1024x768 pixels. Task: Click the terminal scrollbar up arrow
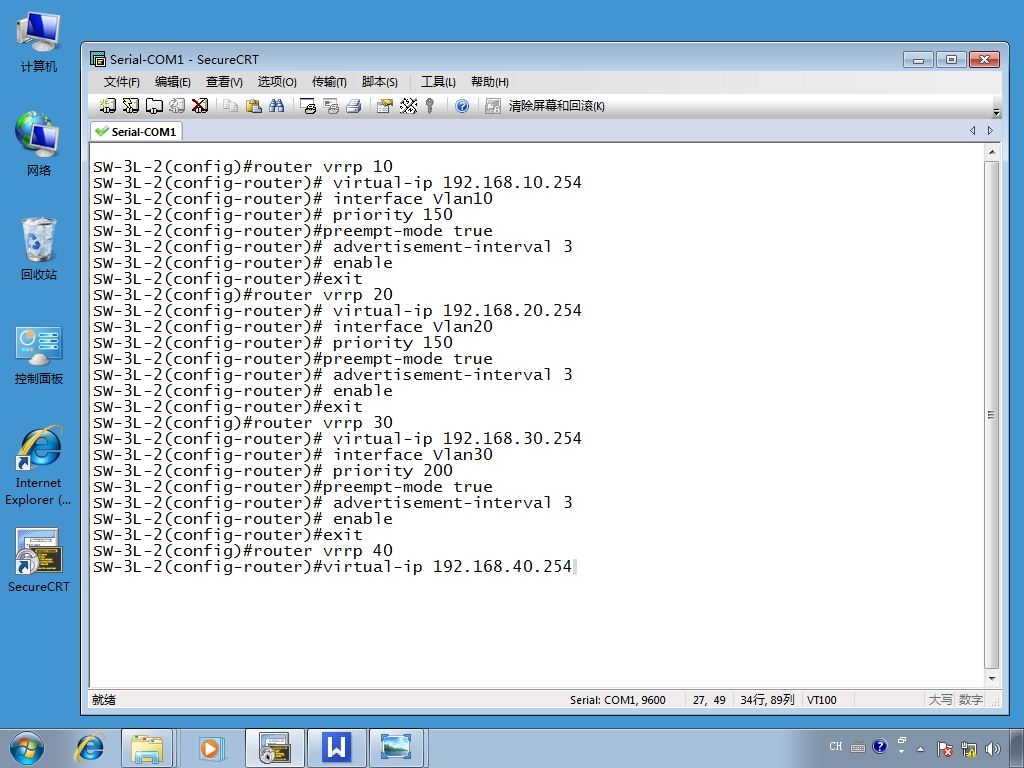click(991, 152)
